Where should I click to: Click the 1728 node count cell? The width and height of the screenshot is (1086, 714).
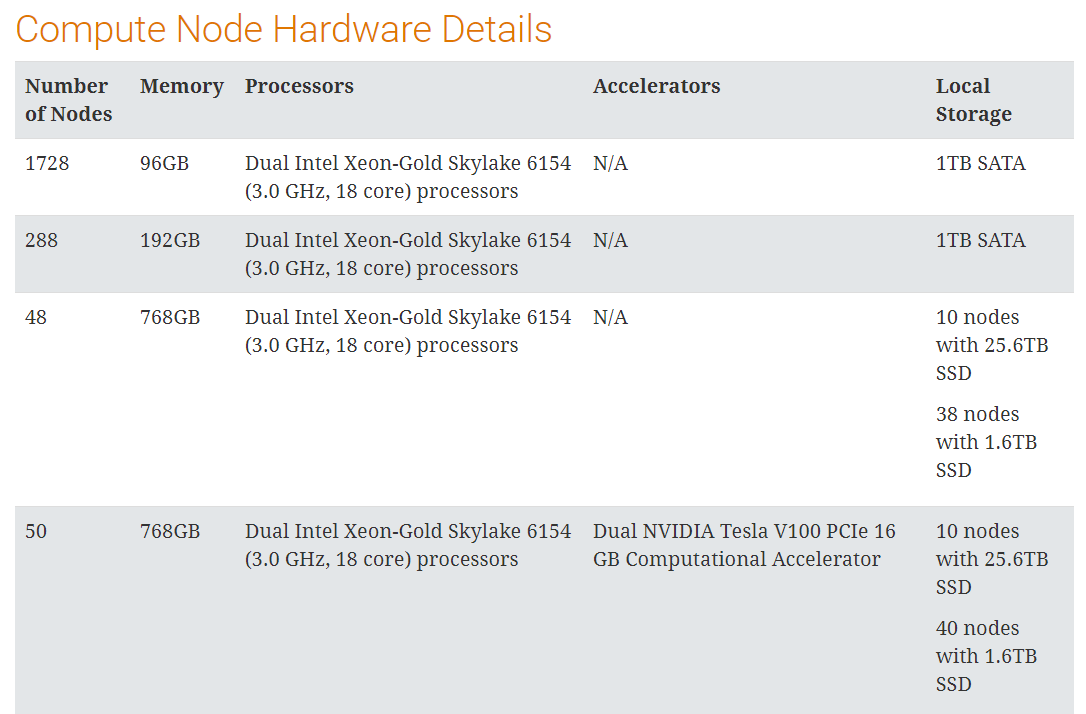(x=47, y=163)
